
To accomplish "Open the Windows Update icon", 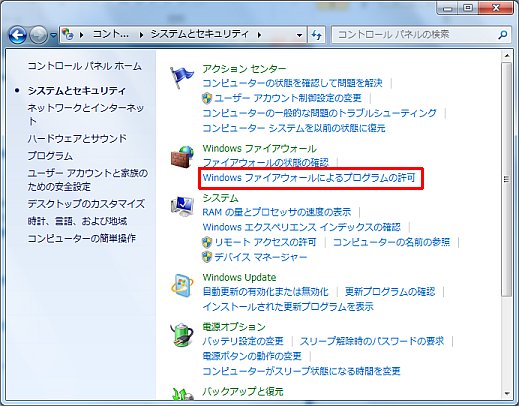I will point(182,285).
